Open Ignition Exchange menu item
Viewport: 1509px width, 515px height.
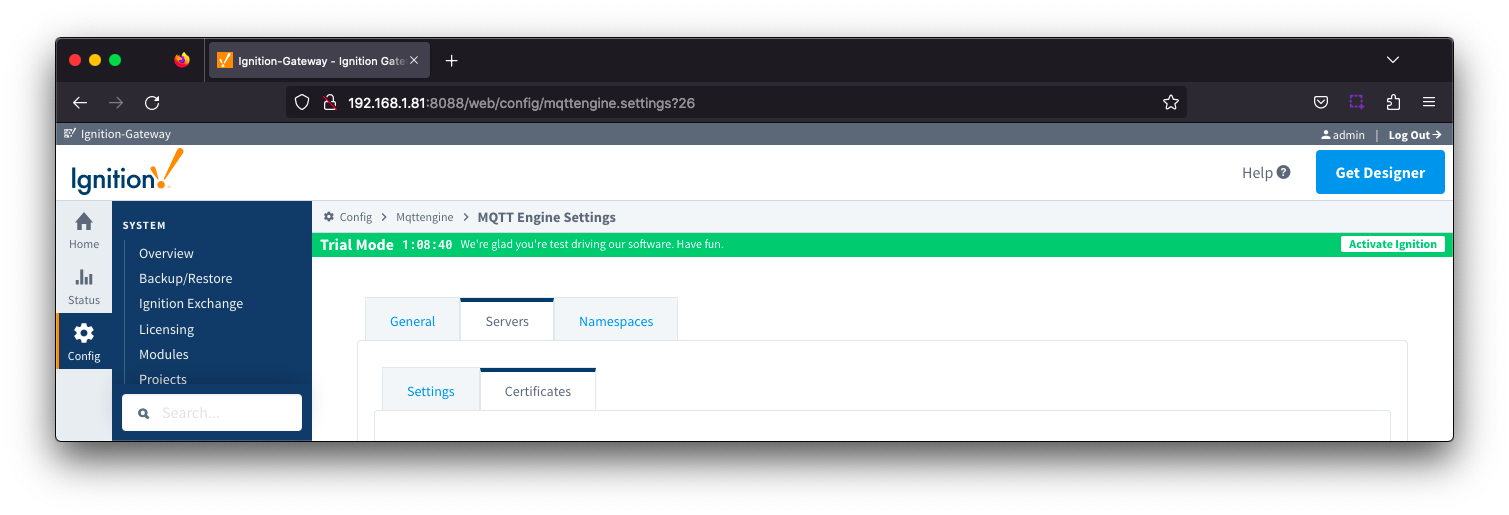[x=191, y=304]
